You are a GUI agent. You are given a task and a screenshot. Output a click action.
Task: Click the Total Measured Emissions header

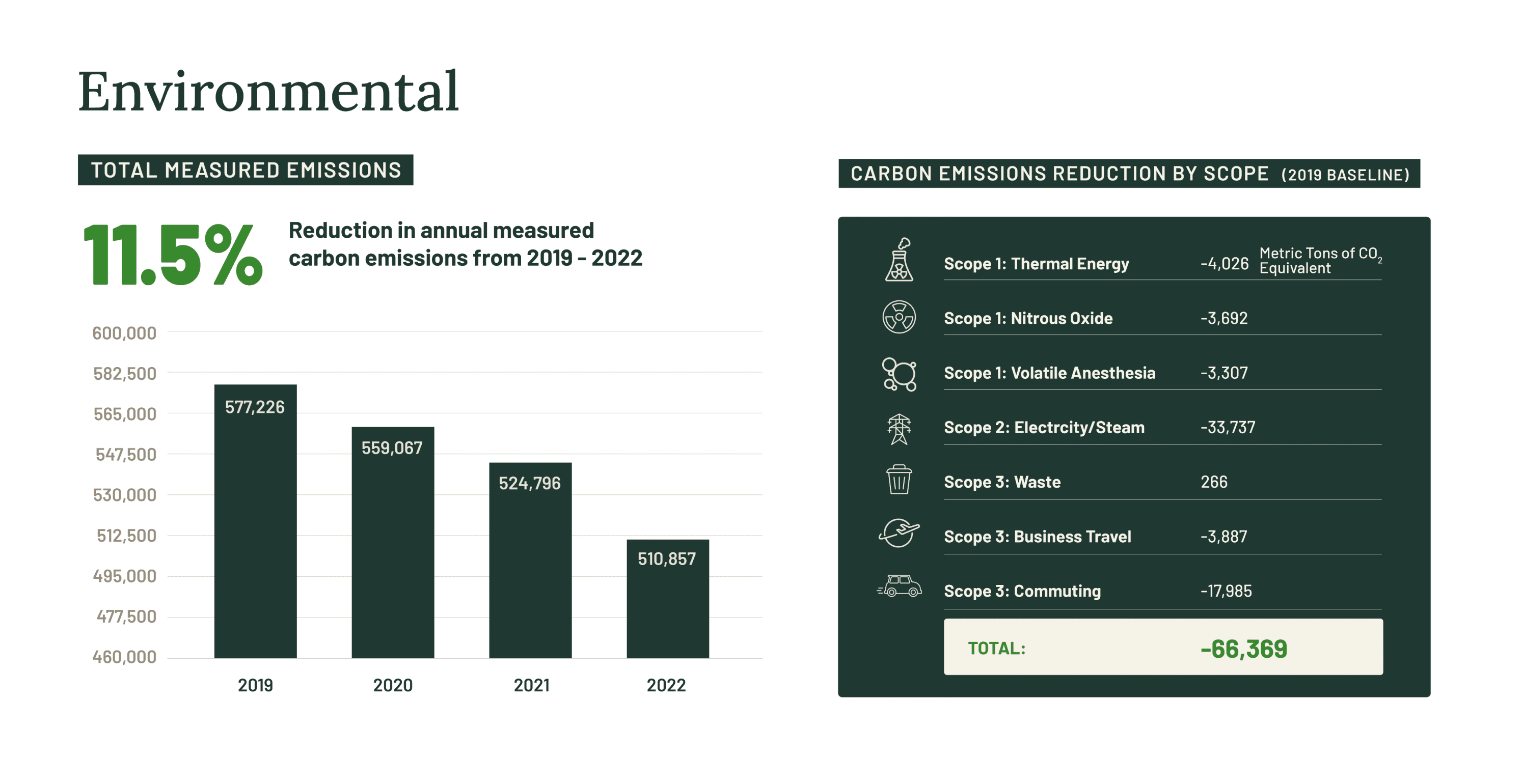(246, 170)
